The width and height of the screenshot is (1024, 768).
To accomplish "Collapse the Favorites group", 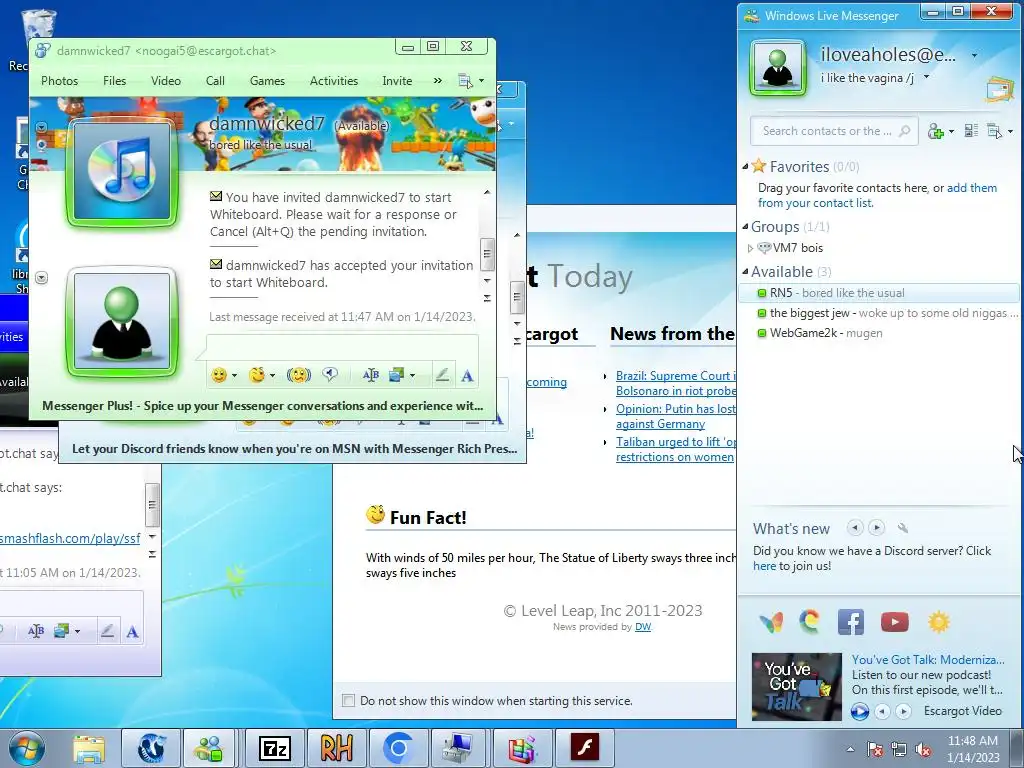I will tap(745, 167).
